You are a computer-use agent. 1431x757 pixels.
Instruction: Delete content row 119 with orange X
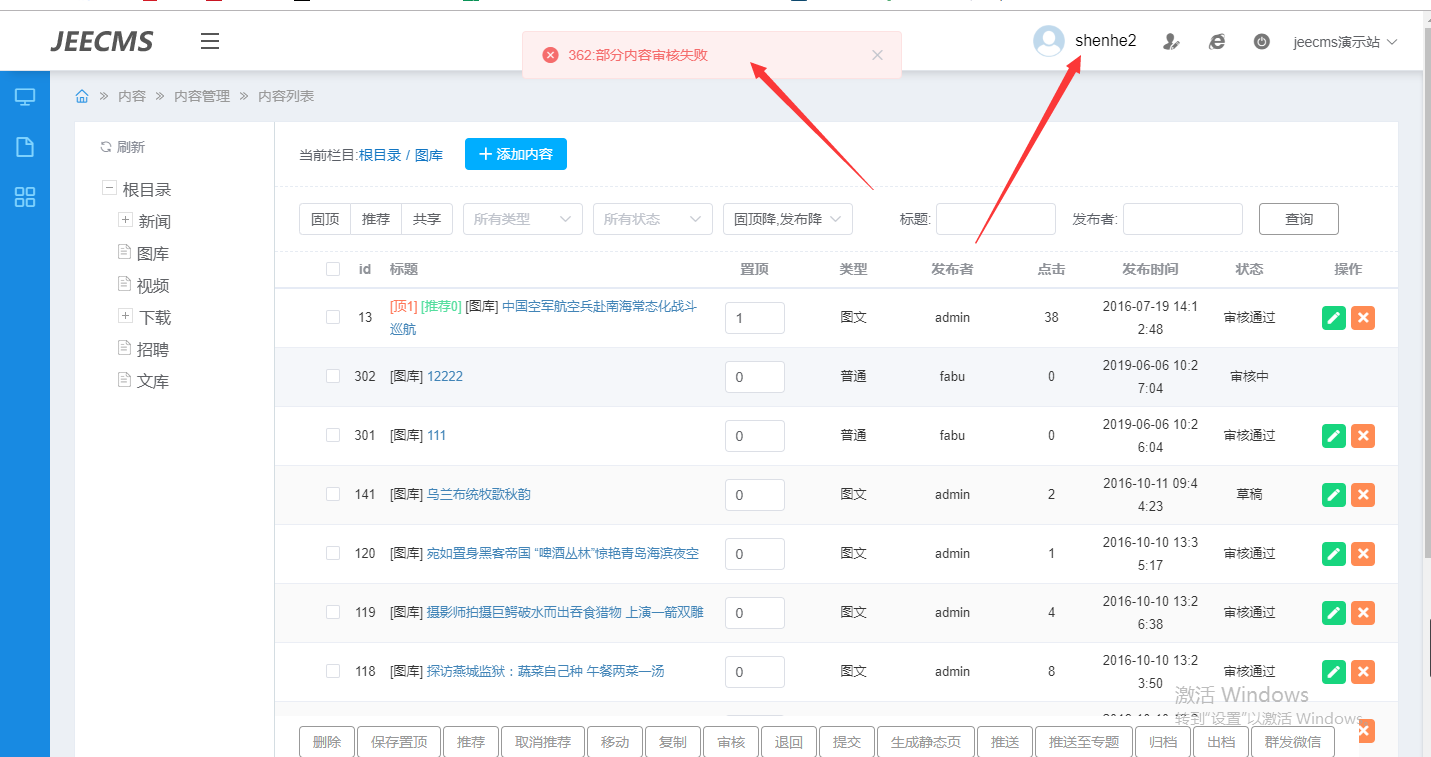click(1363, 613)
